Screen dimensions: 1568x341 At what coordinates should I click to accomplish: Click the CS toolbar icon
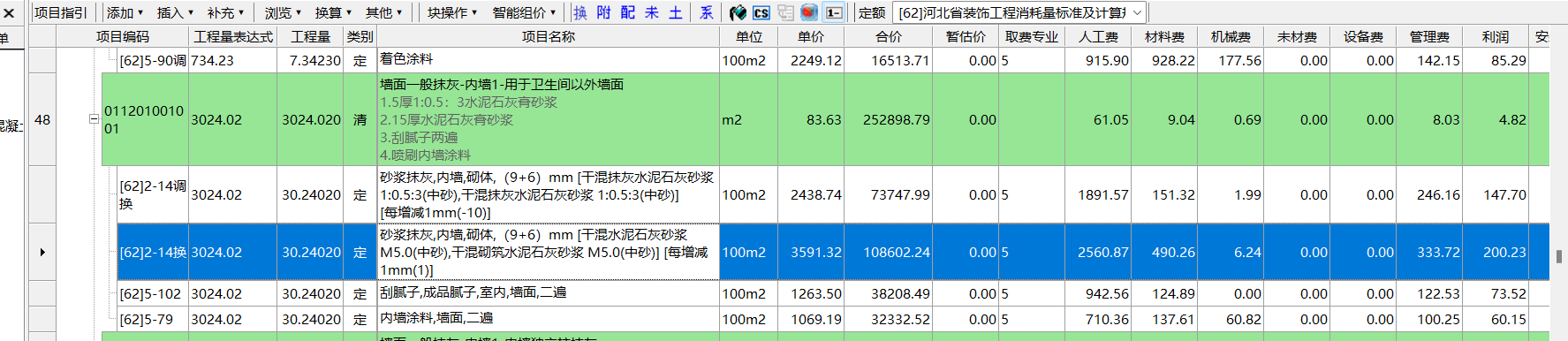coord(761,12)
